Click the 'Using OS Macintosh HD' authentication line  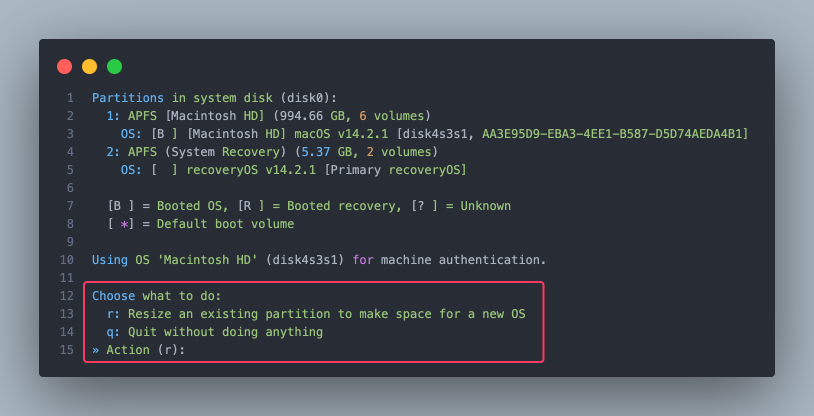[319, 260]
